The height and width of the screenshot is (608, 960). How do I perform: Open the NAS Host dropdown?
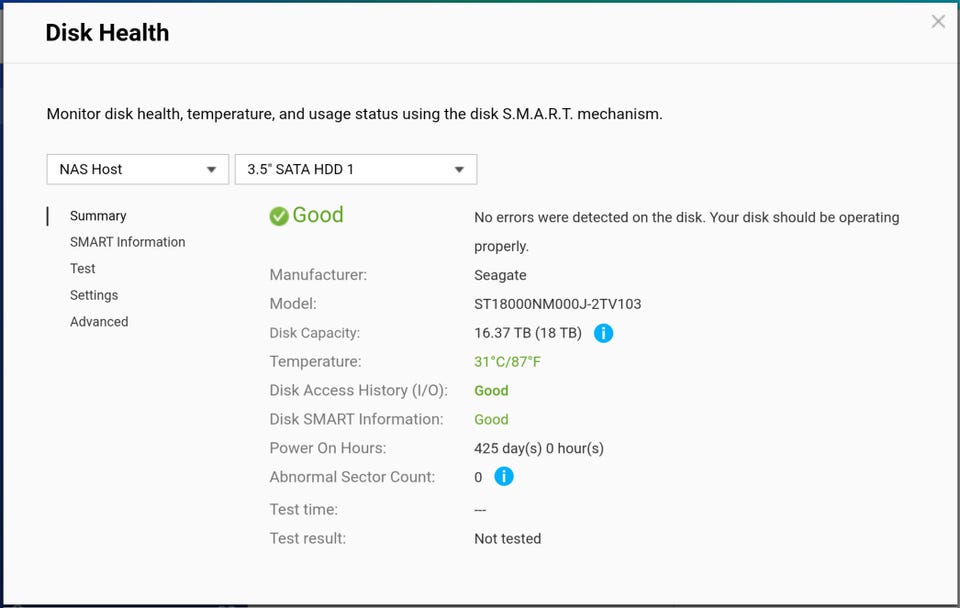[x=137, y=169]
